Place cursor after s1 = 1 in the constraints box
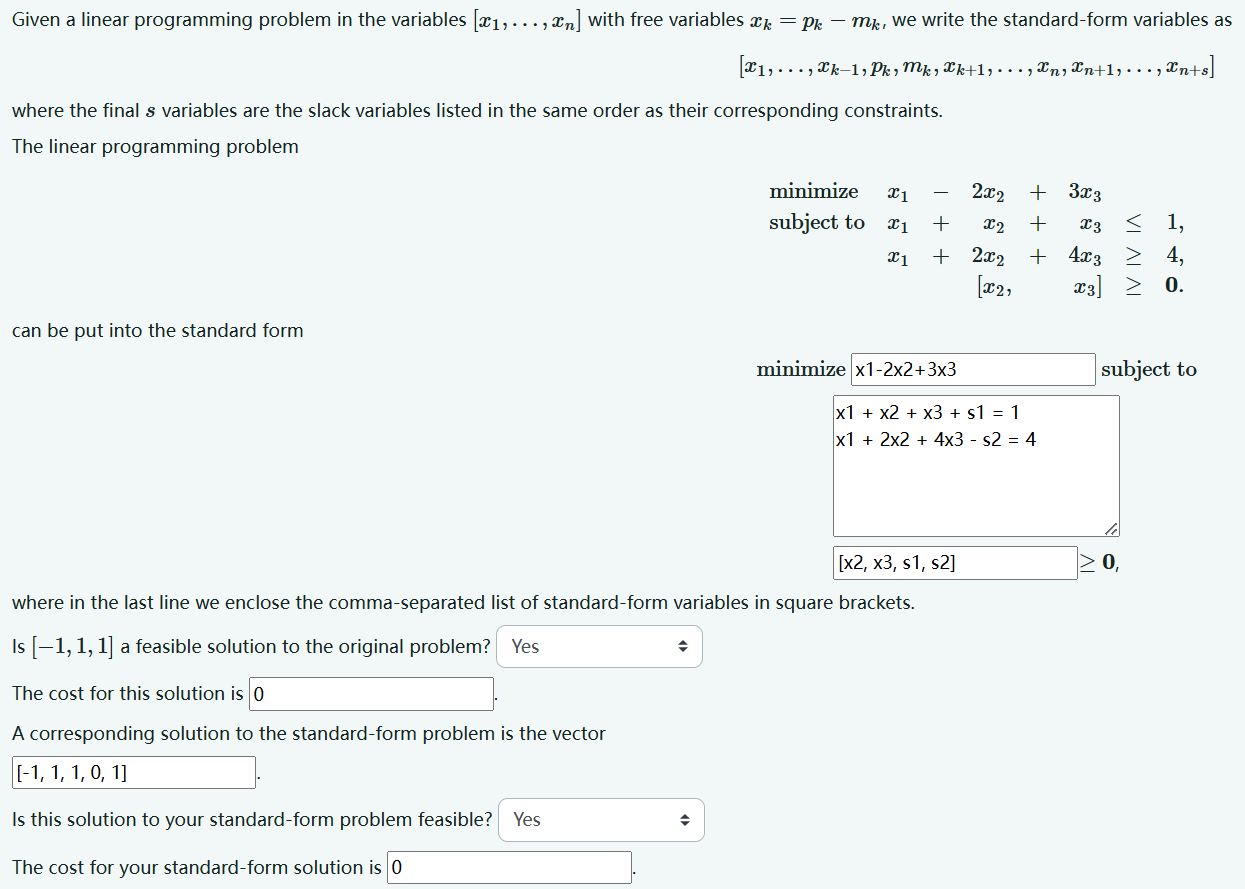Viewport: 1245px width, 889px height. [x=1018, y=411]
